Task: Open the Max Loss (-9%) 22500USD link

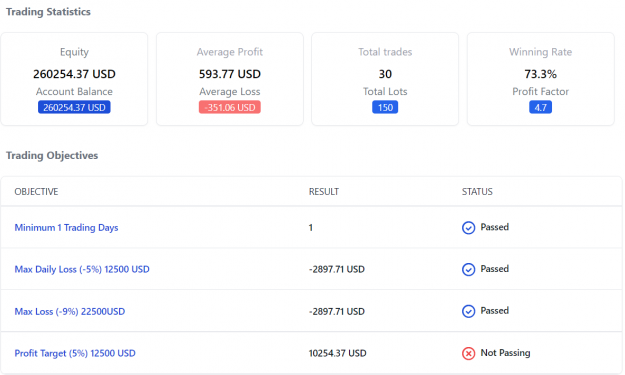Action: (70, 311)
